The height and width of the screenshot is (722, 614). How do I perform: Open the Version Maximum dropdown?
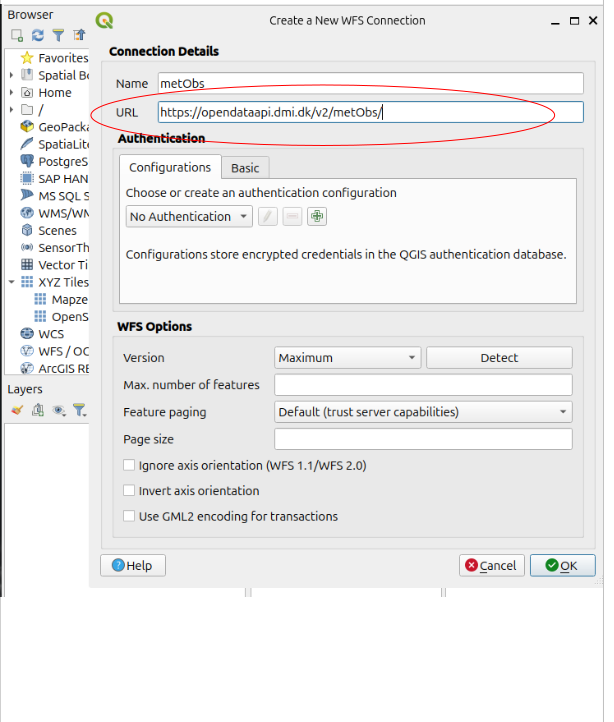347,358
